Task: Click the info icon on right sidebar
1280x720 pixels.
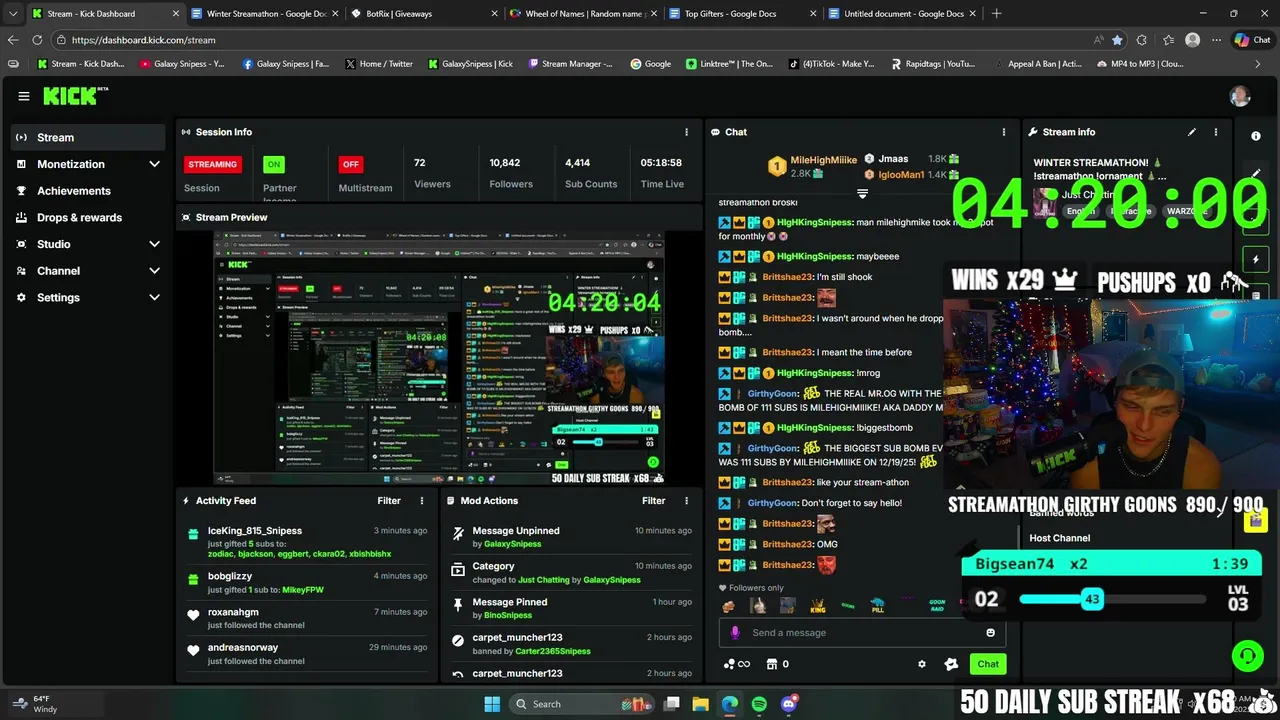Action: (1256, 136)
